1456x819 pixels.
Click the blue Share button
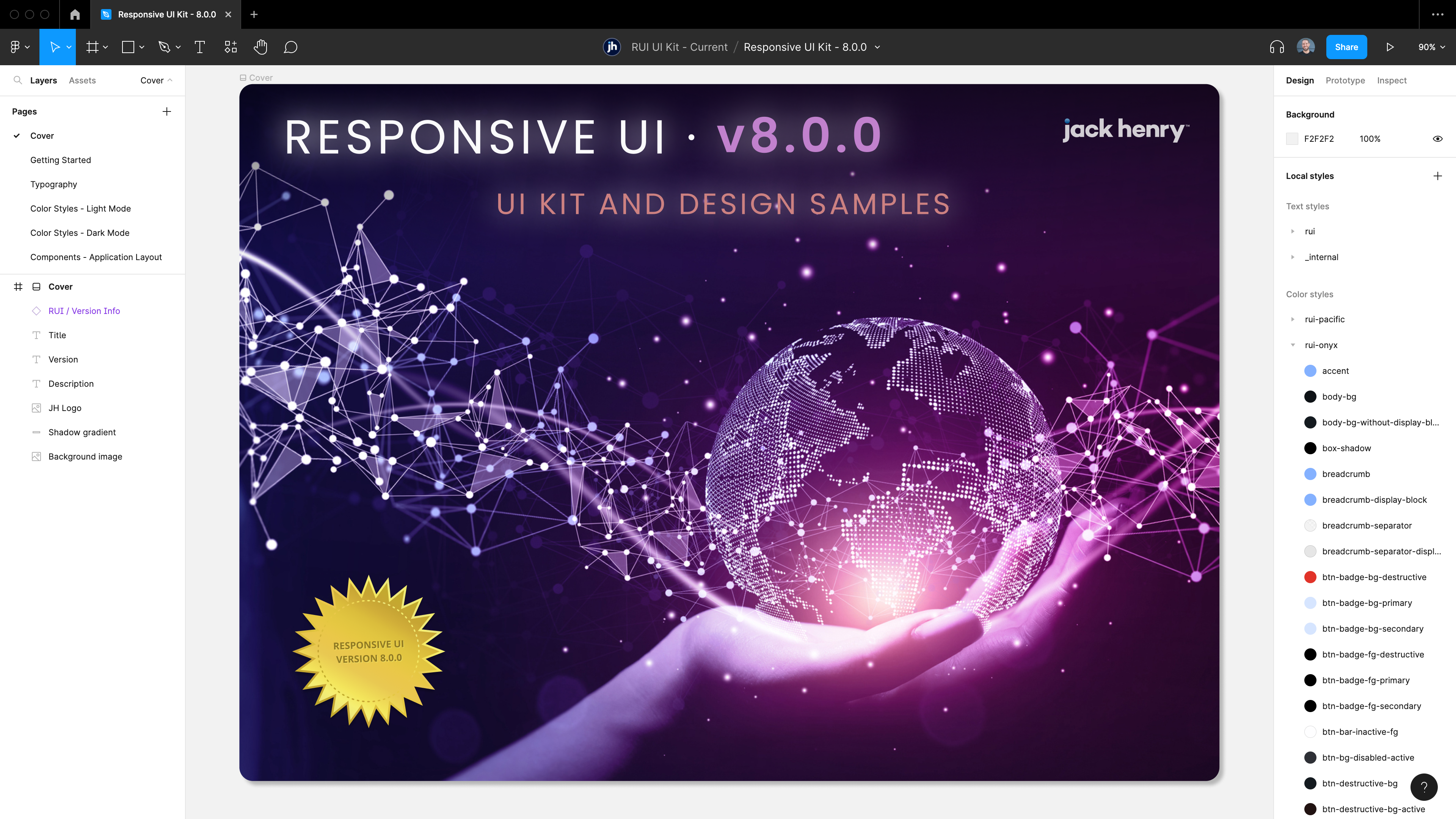(x=1346, y=47)
